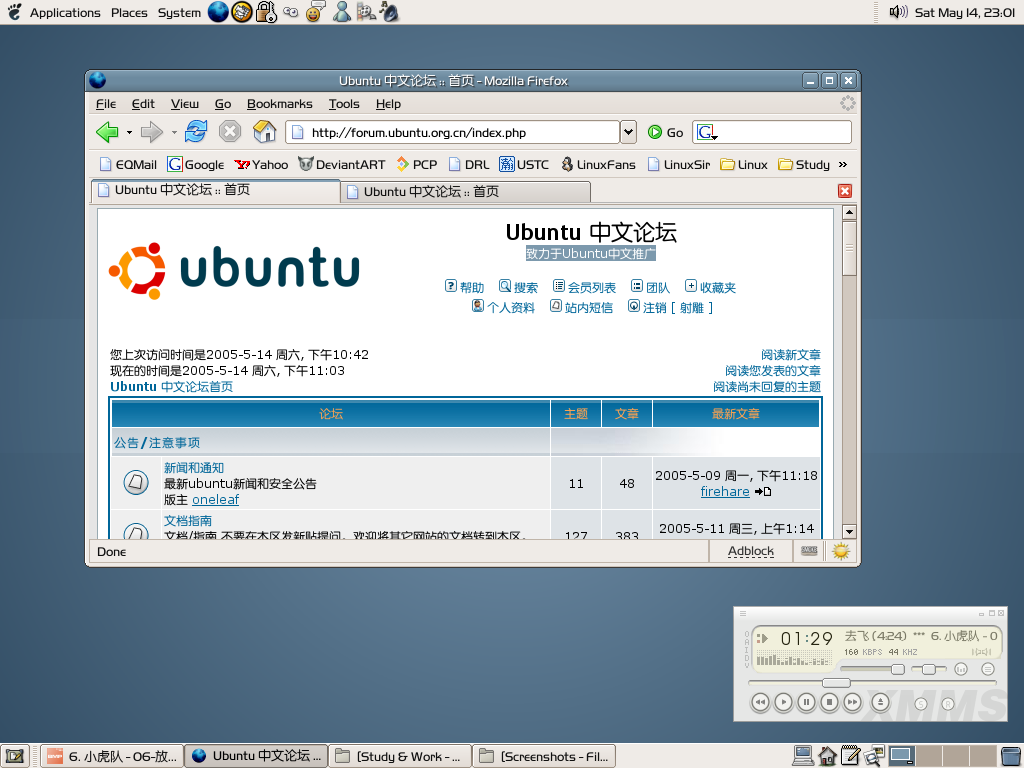Open the Yahoo bookmark
Screen dimensions: 1024x768
pos(261,165)
